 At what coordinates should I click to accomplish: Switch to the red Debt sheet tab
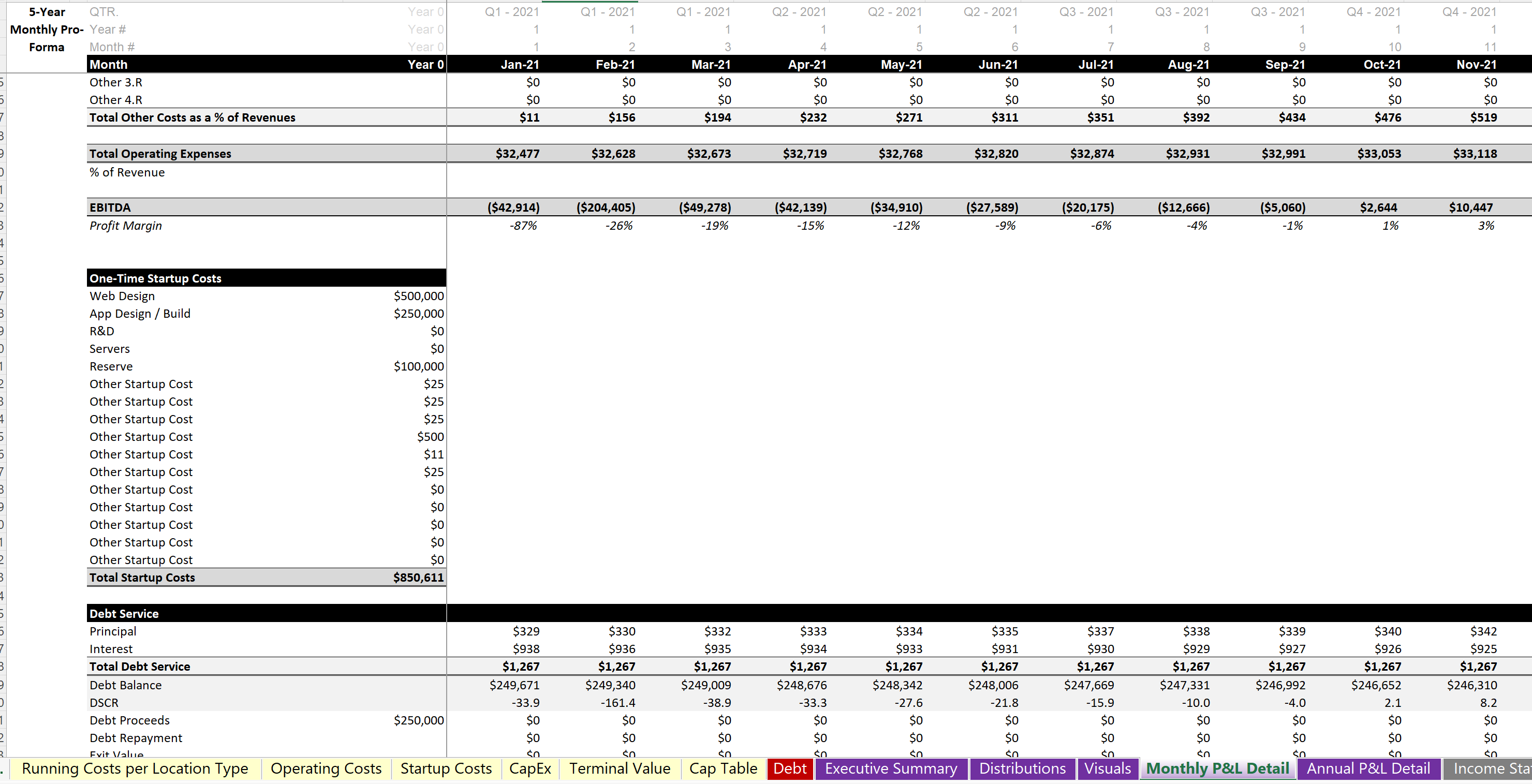coord(790,768)
